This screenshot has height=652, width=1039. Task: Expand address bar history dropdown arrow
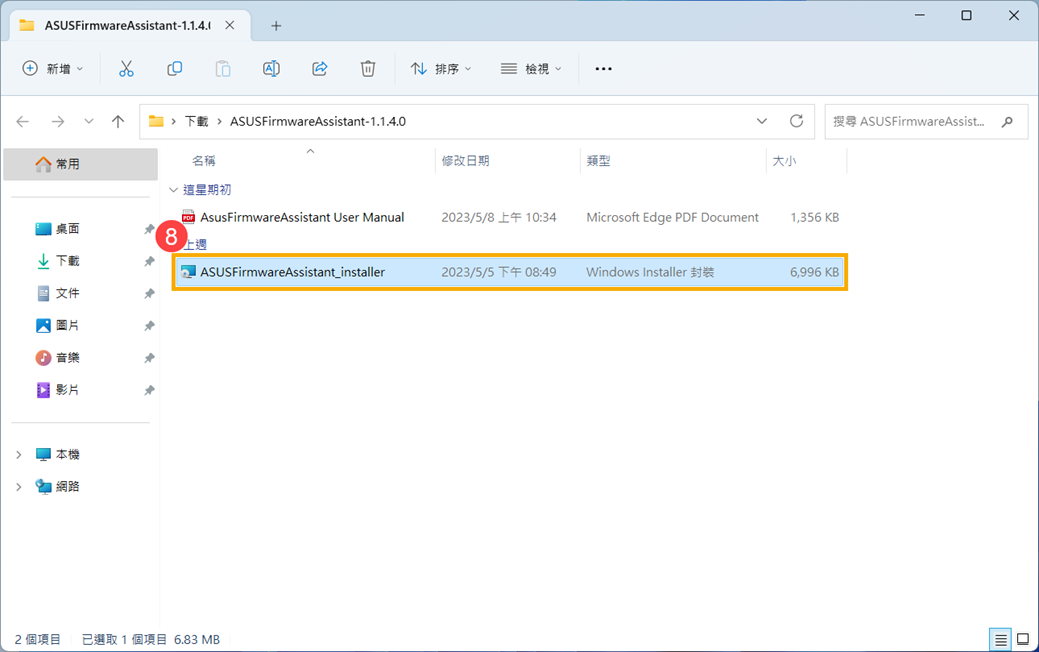click(x=762, y=121)
